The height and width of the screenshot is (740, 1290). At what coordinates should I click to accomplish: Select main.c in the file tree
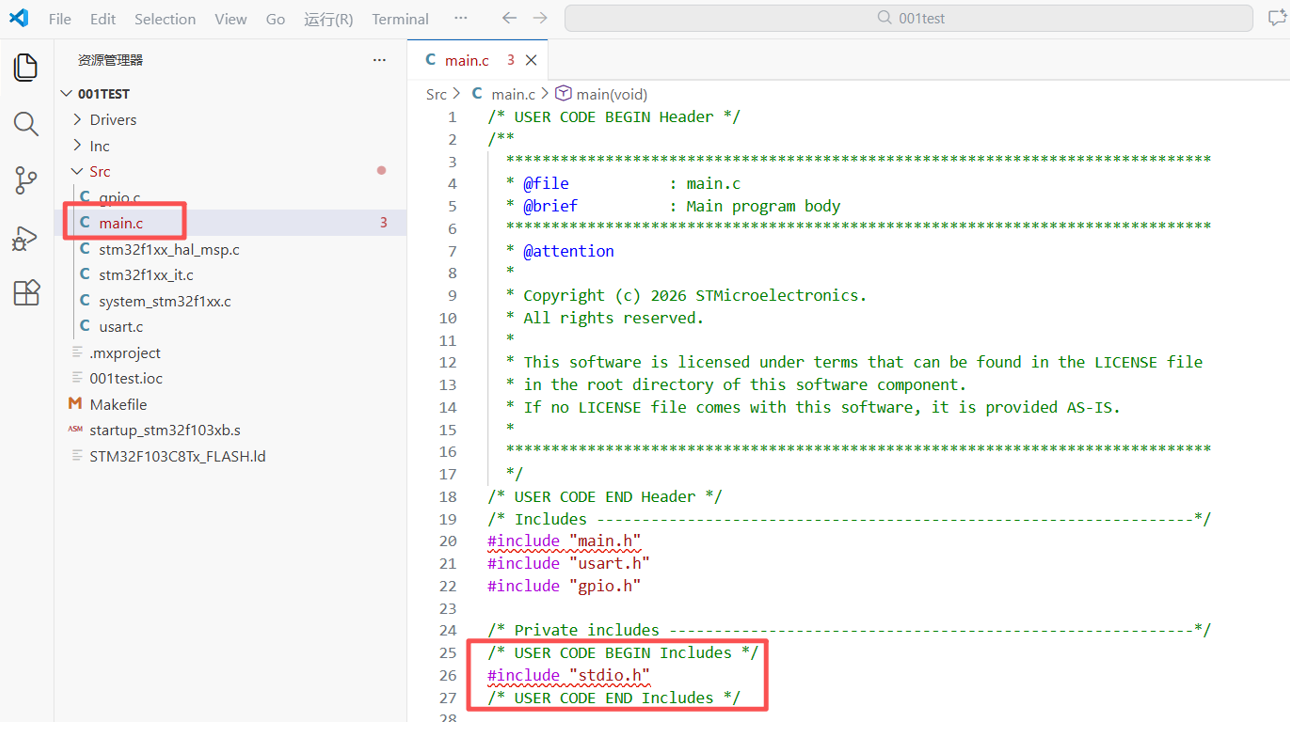(231, 223)
